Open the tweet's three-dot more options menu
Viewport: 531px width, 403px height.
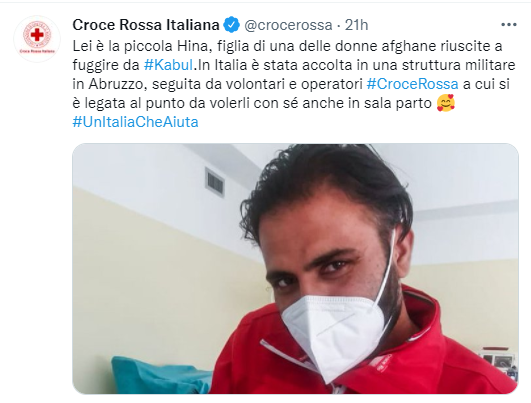coord(509,25)
